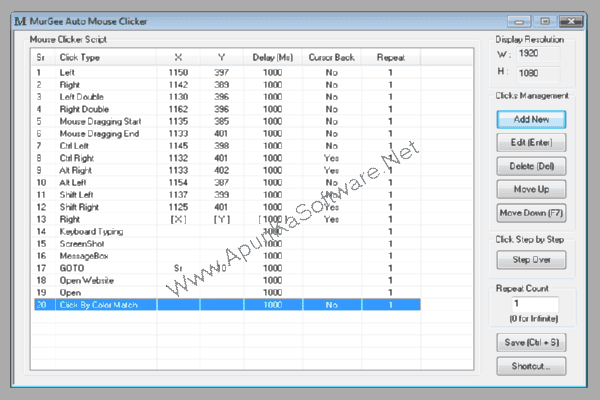Viewport: 600px width, 400px height.
Task: Click X value 1125 in Shift Right row
Action: pos(178,207)
